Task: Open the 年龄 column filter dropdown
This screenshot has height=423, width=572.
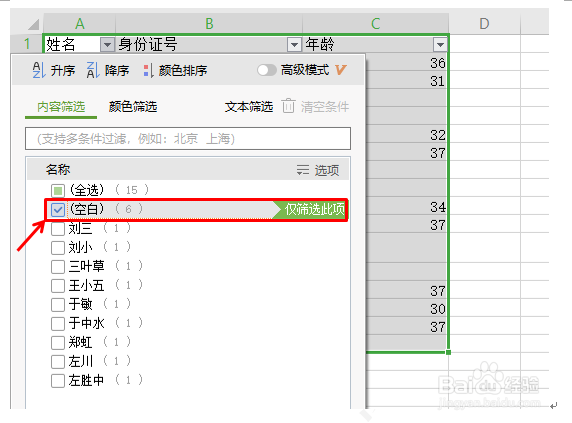Action: click(440, 45)
